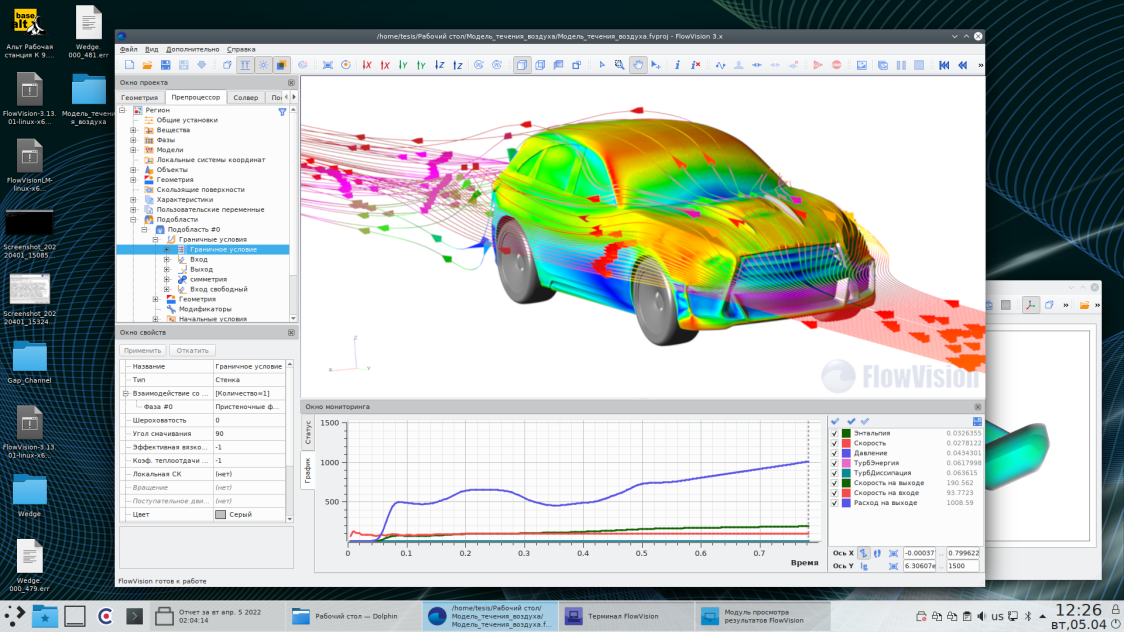Select the Вещества tree item icon
Viewport: 1124px width, 632px height.
(x=148, y=132)
